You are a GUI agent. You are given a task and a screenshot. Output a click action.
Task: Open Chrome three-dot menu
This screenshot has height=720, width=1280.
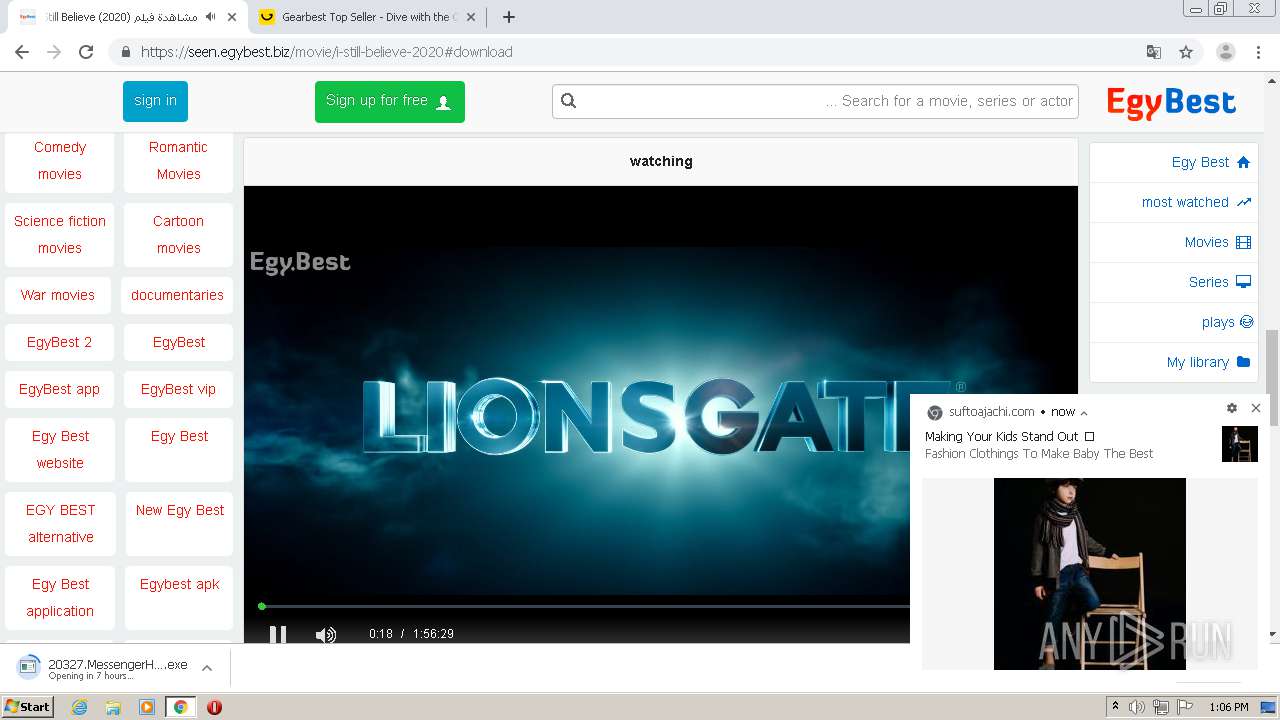[x=1258, y=52]
